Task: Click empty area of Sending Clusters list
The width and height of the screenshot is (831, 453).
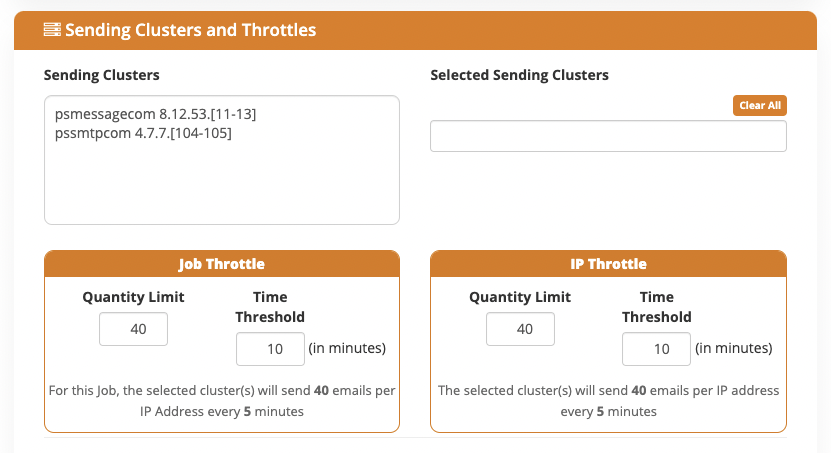Action: click(x=222, y=183)
